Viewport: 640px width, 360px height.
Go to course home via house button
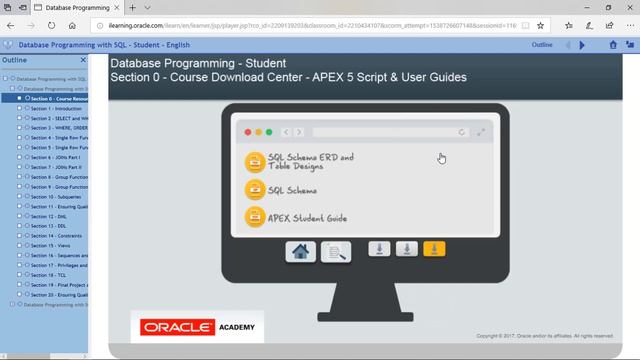click(300, 251)
